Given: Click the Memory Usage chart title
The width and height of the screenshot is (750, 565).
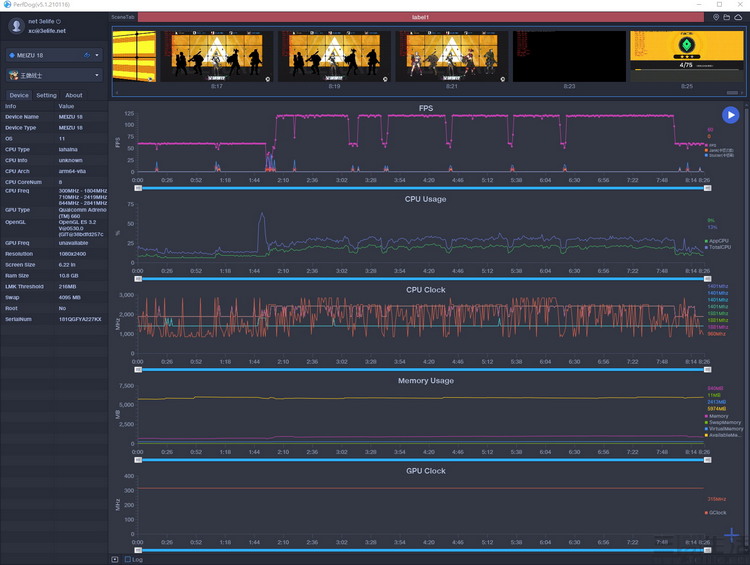Looking at the screenshot, I should tap(426, 381).
